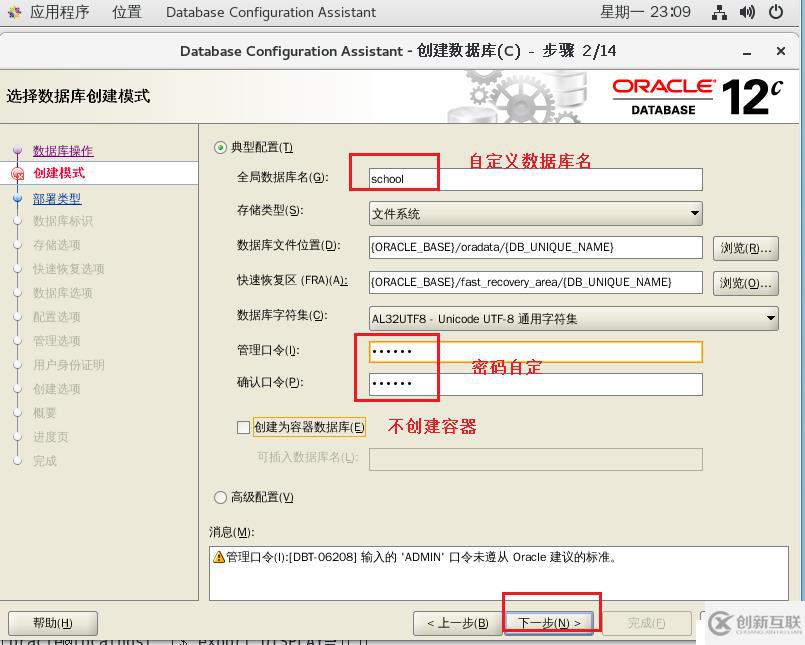Open the 位置 menu
The image size is (805, 645).
[x=127, y=12]
